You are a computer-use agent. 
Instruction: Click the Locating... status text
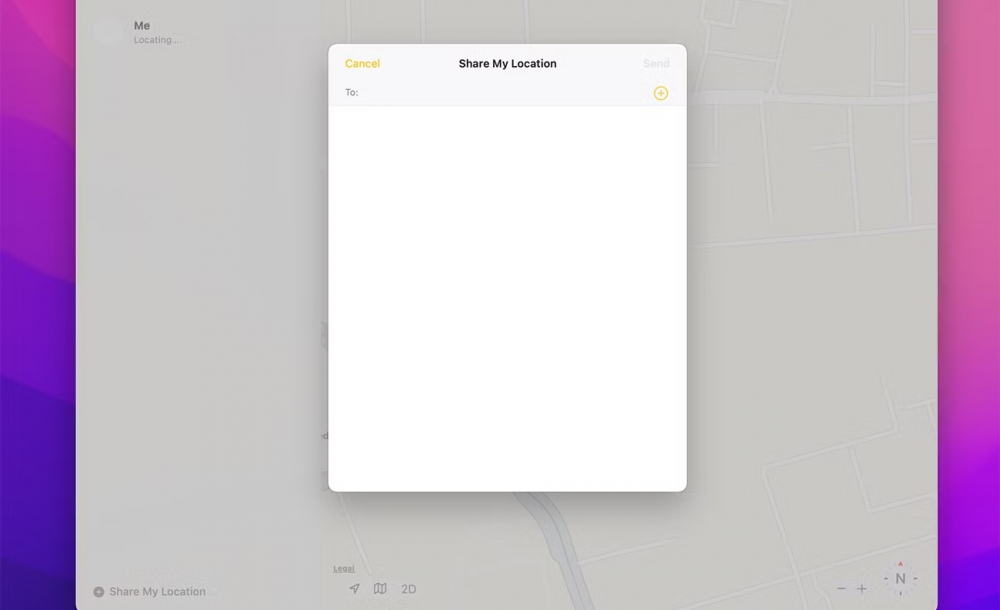pos(157,40)
